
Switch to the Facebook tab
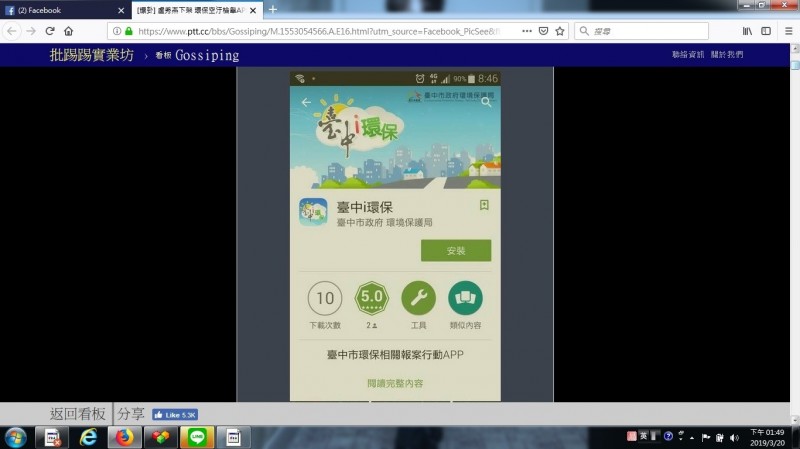[65, 10]
